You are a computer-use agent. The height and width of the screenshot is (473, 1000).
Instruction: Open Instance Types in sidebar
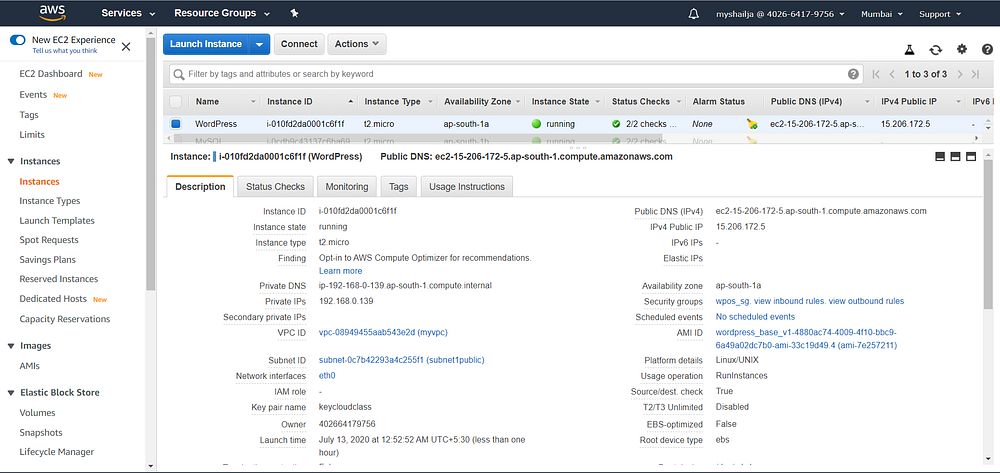[50, 201]
